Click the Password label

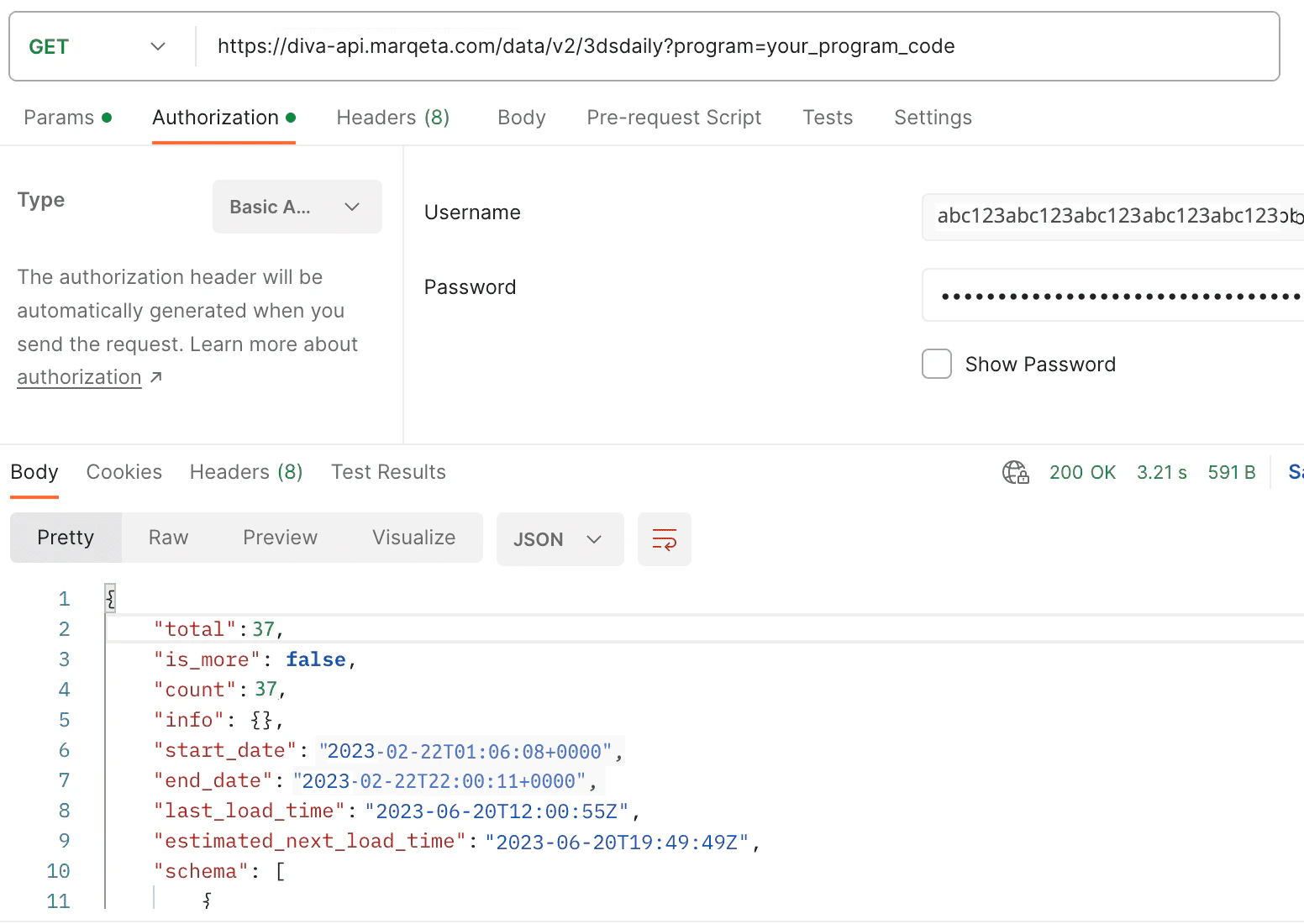click(470, 287)
